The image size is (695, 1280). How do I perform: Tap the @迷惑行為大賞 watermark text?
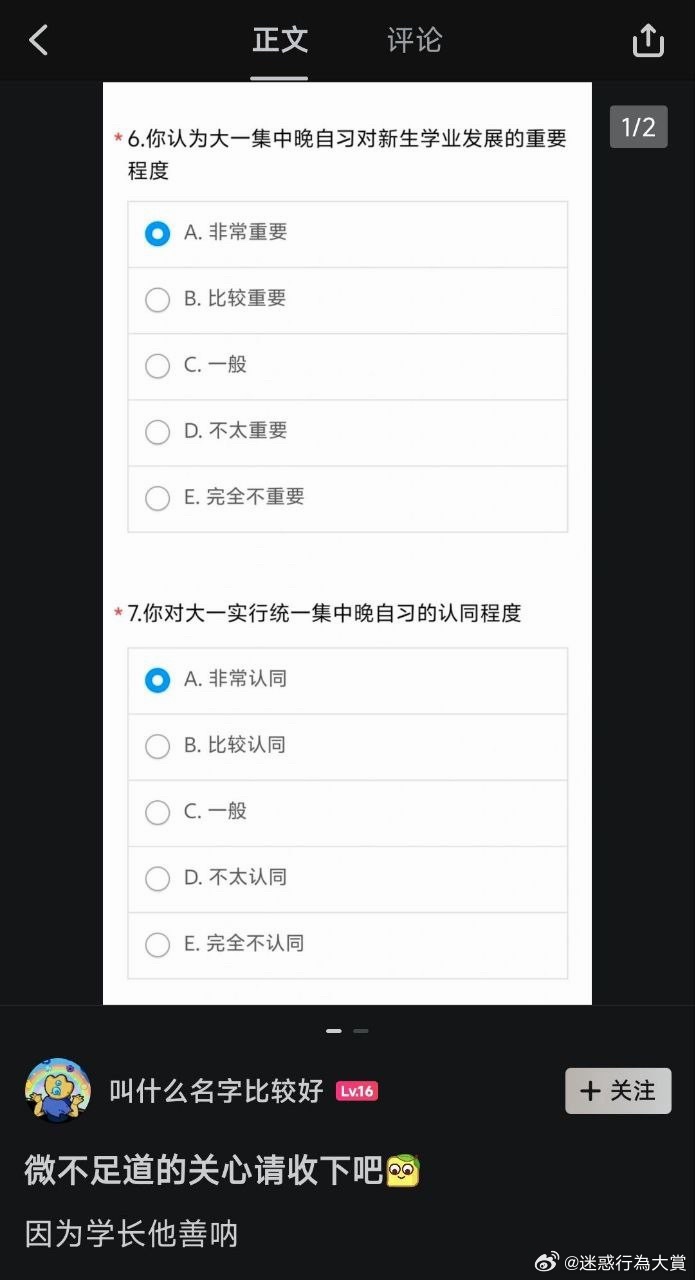tap(627, 1263)
